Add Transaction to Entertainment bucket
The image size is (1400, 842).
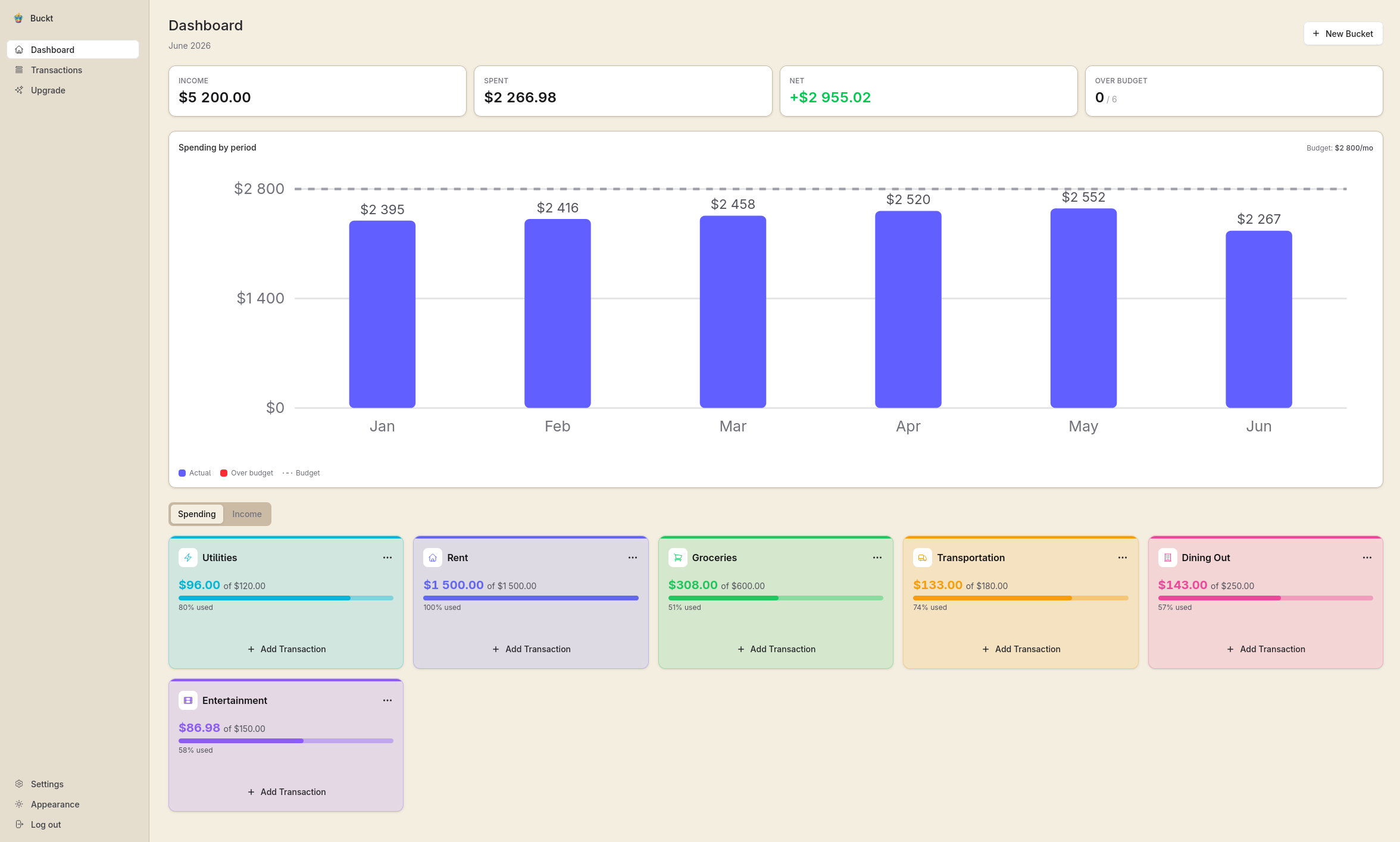(x=286, y=792)
